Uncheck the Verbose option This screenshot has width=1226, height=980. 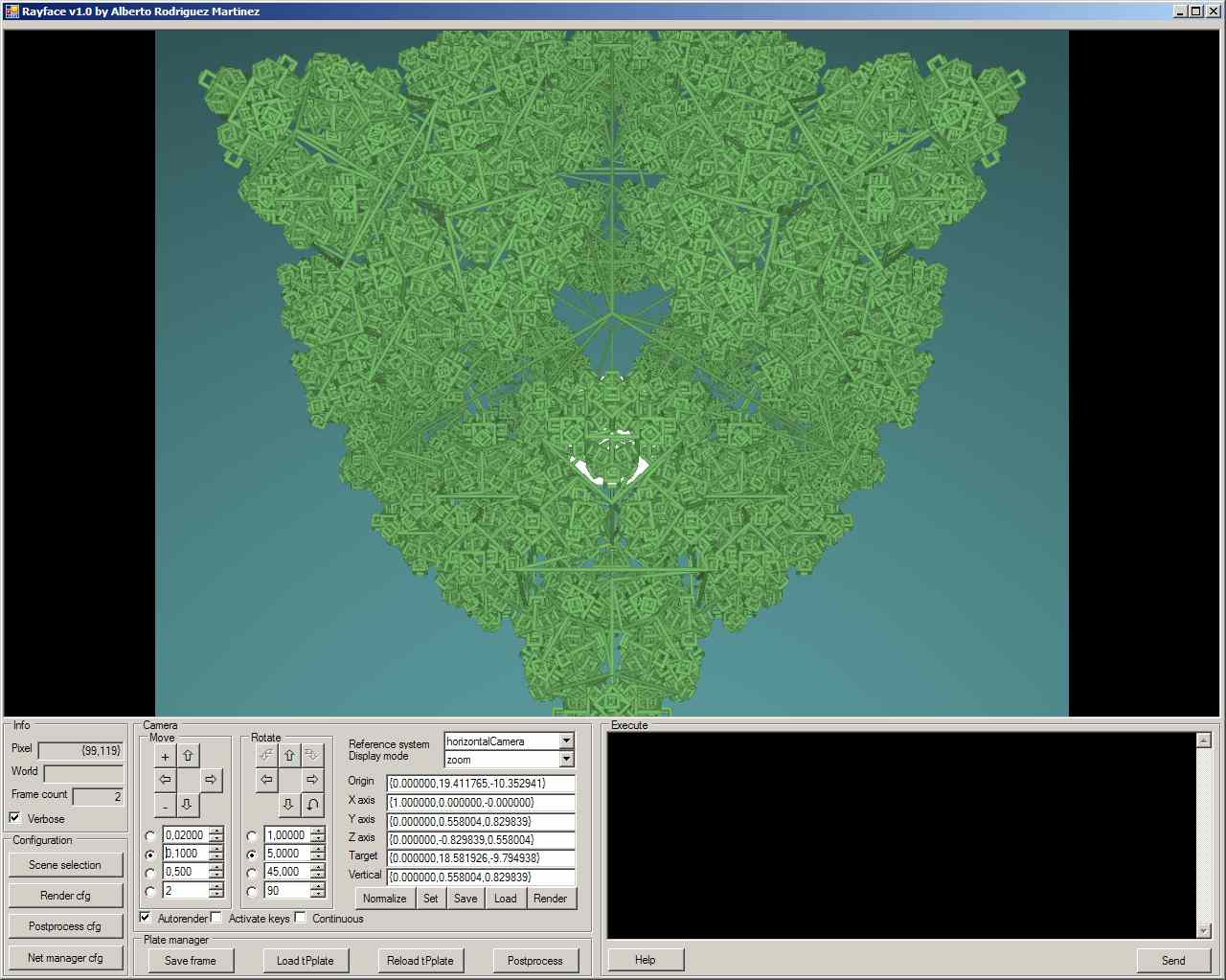point(15,818)
